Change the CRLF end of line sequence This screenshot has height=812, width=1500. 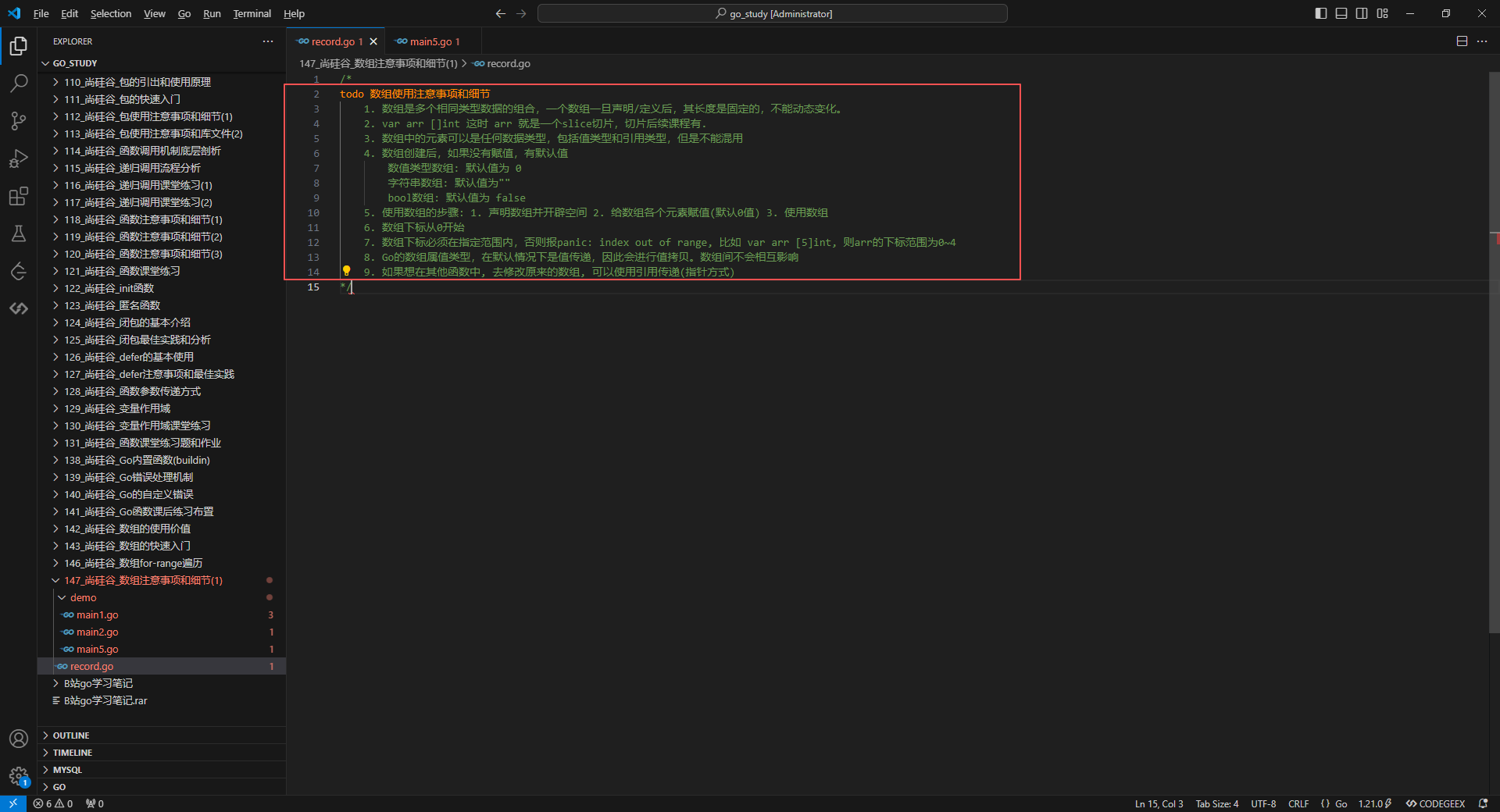coord(1298,803)
